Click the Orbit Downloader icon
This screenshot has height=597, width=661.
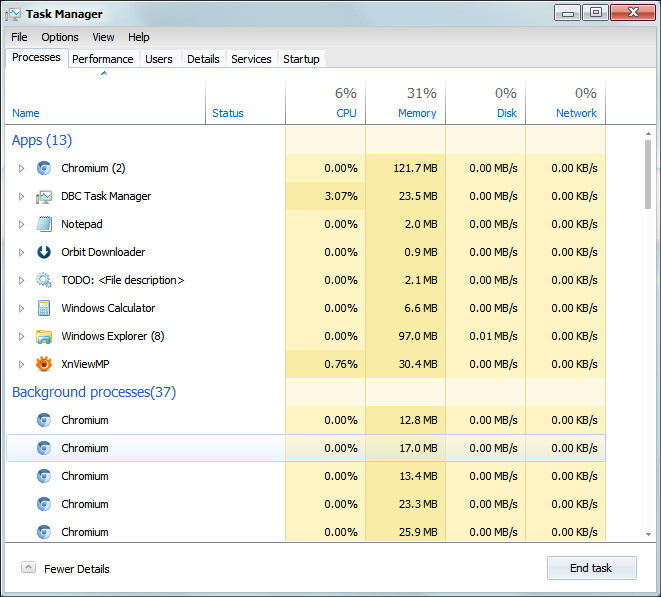pyautogui.click(x=44, y=252)
